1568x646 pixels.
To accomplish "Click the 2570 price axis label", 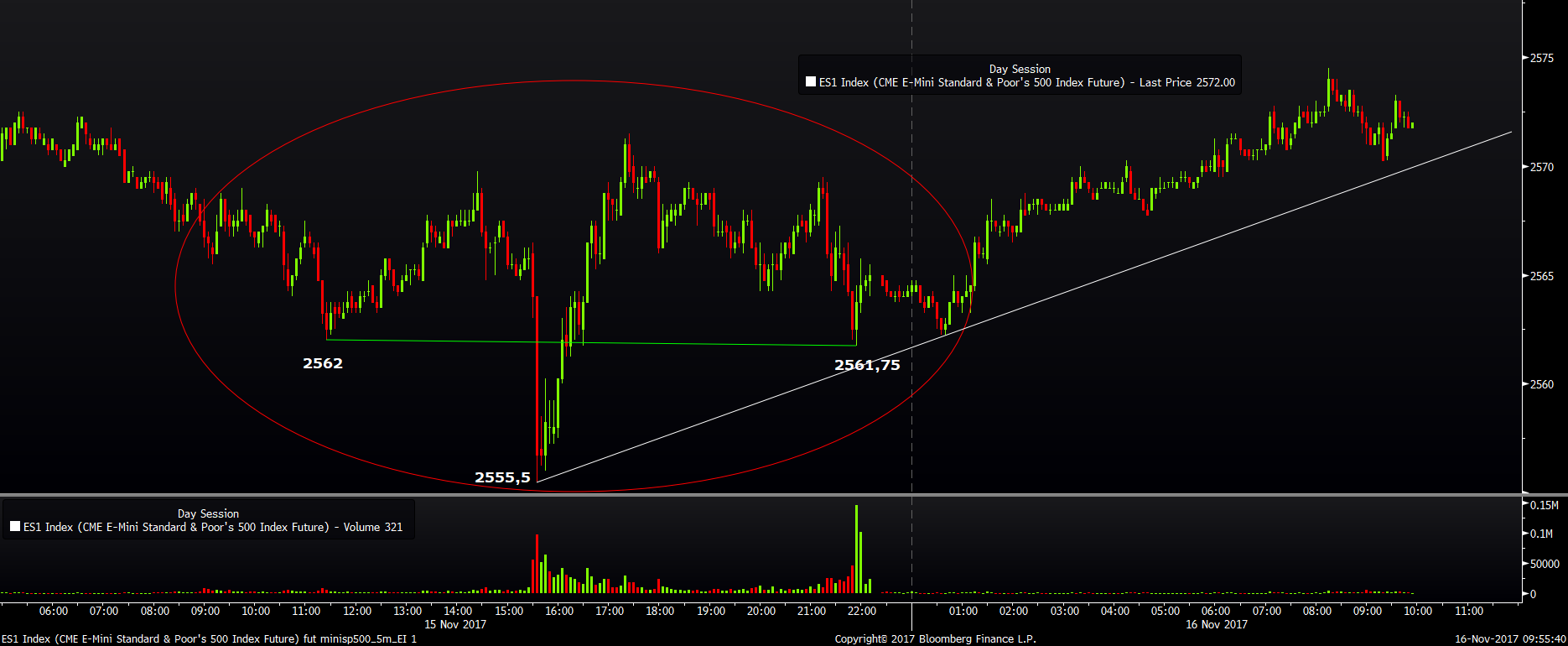I will pos(1542,167).
